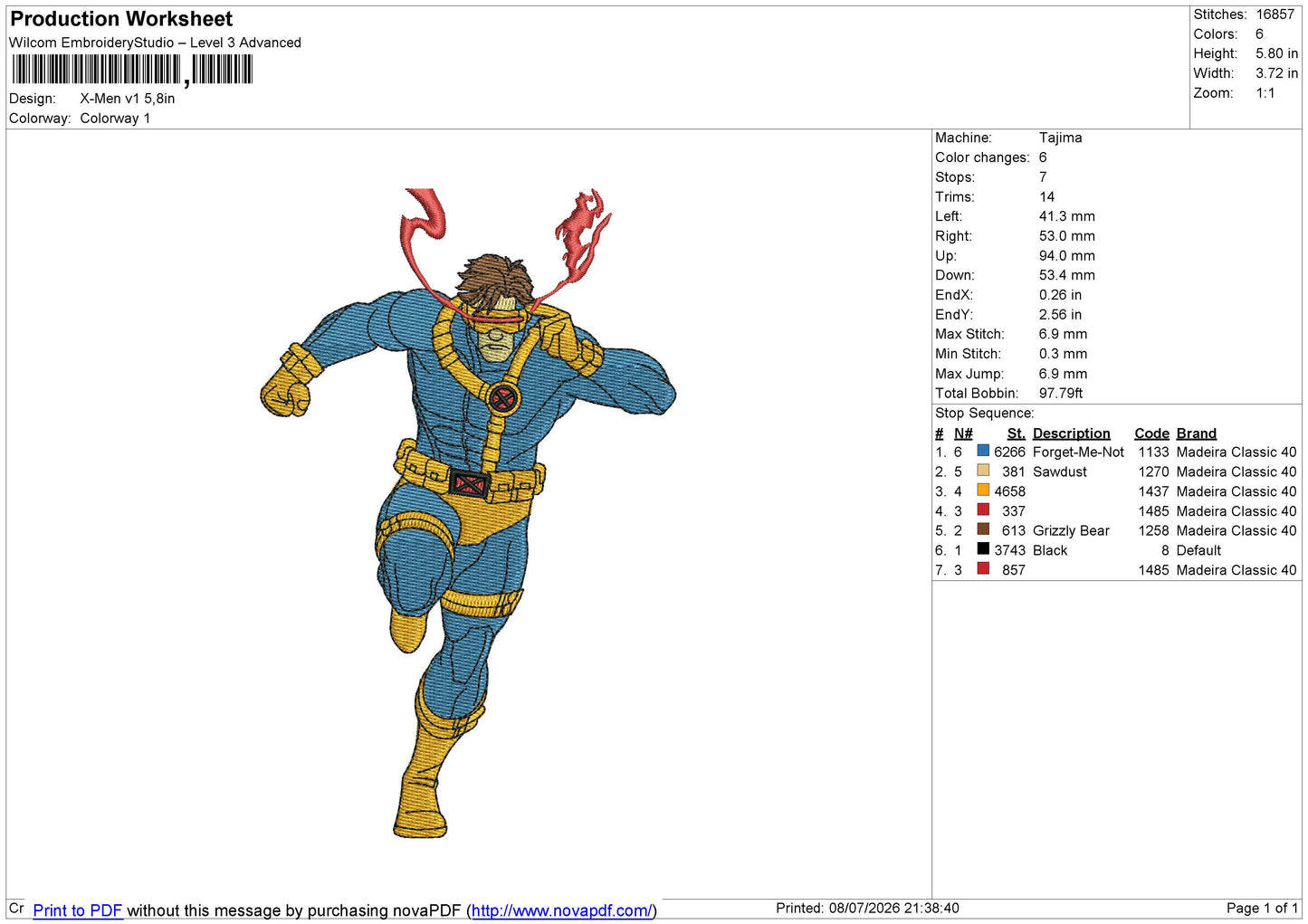This screenshot has height=924, width=1308.
Task: Select the 'Colorway 1' value
Action: 115,119
